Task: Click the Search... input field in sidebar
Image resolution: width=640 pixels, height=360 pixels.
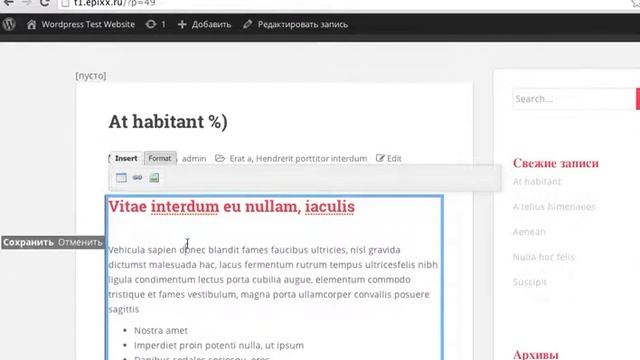Action: [x=574, y=99]
